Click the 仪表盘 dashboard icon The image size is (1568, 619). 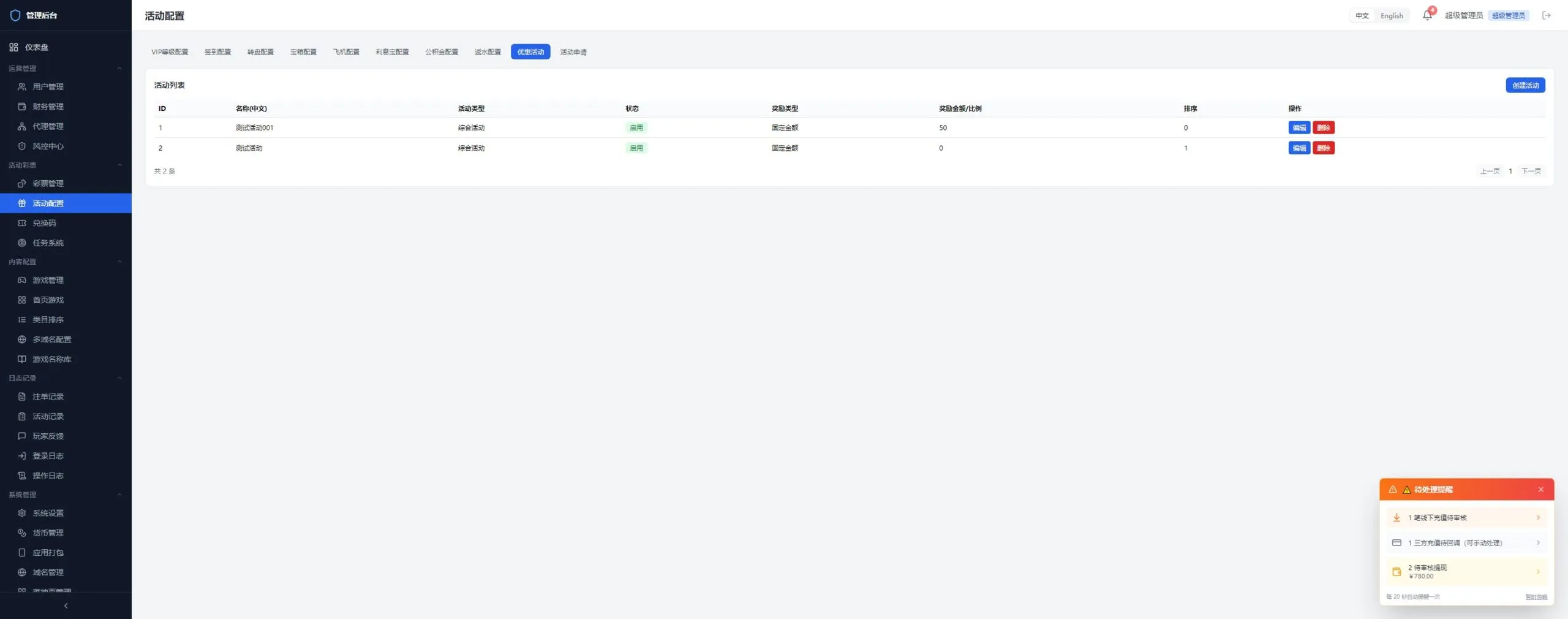pyautogui.click(x=13, y=47)
